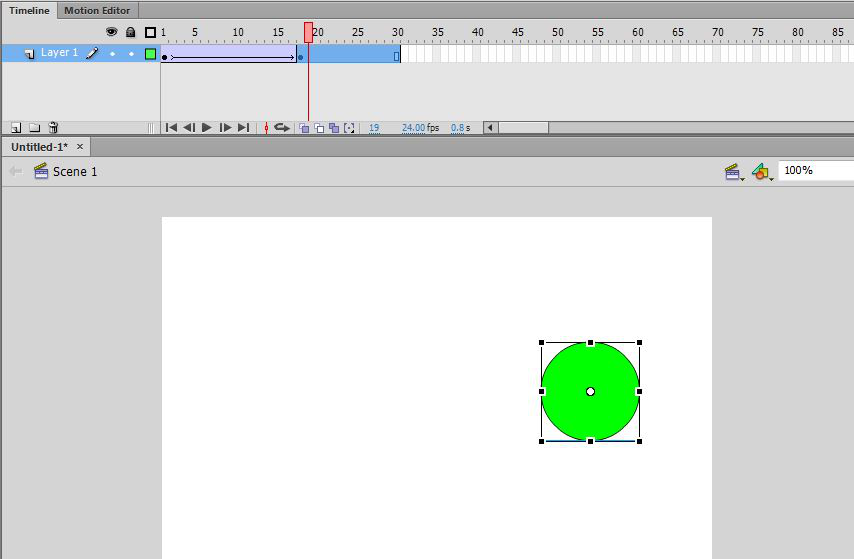Click the New Folder icon

(x=34, y=128)
